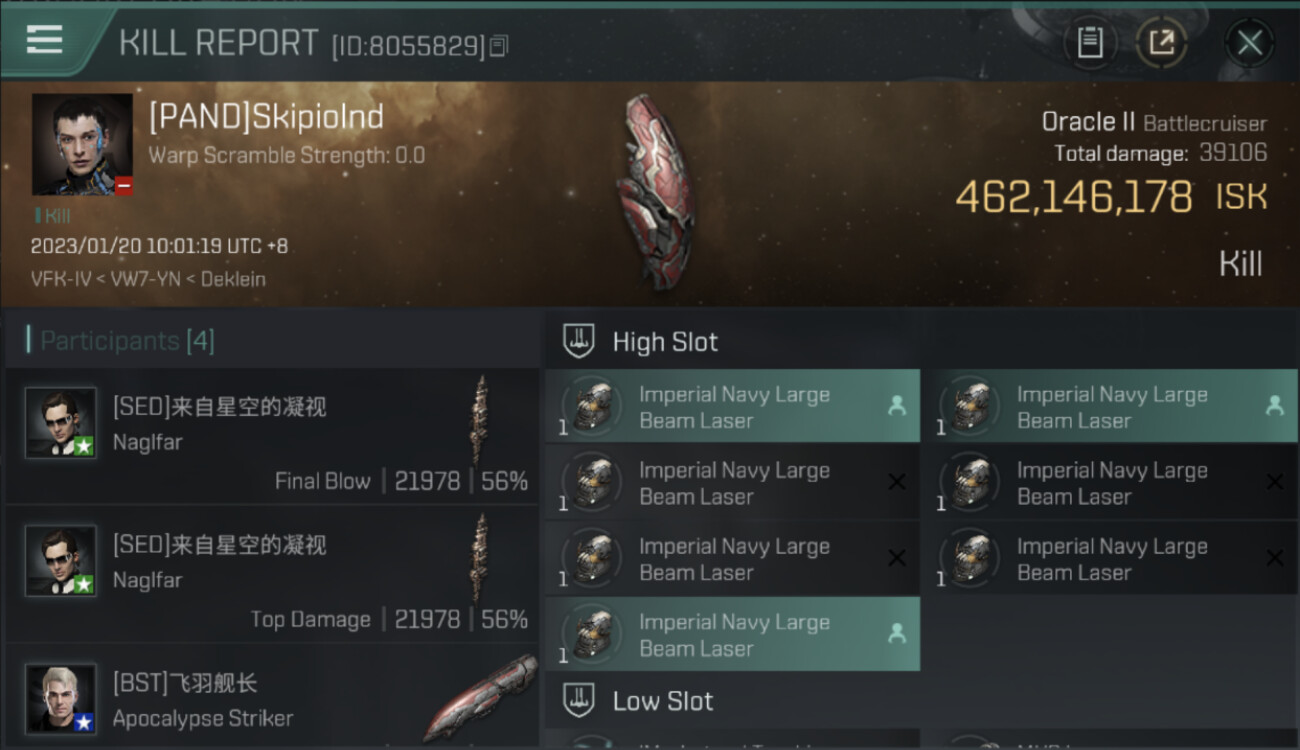Click the Apocalypse Striker ship image
This screenshot has height=750, width=1300.
[x=480, y=698]
